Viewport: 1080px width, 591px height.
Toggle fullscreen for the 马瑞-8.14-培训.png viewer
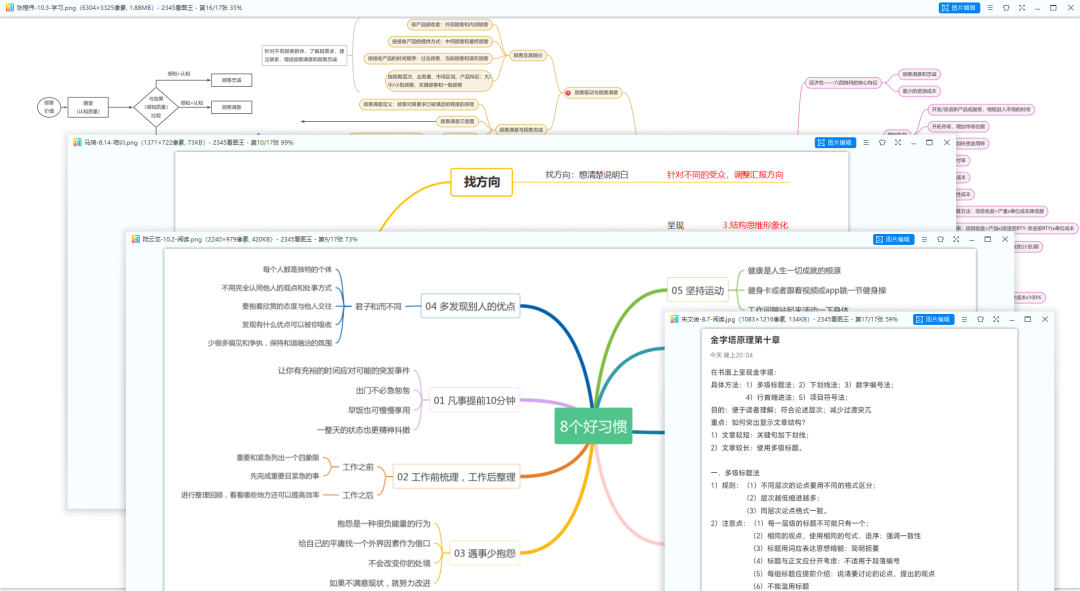897,143
